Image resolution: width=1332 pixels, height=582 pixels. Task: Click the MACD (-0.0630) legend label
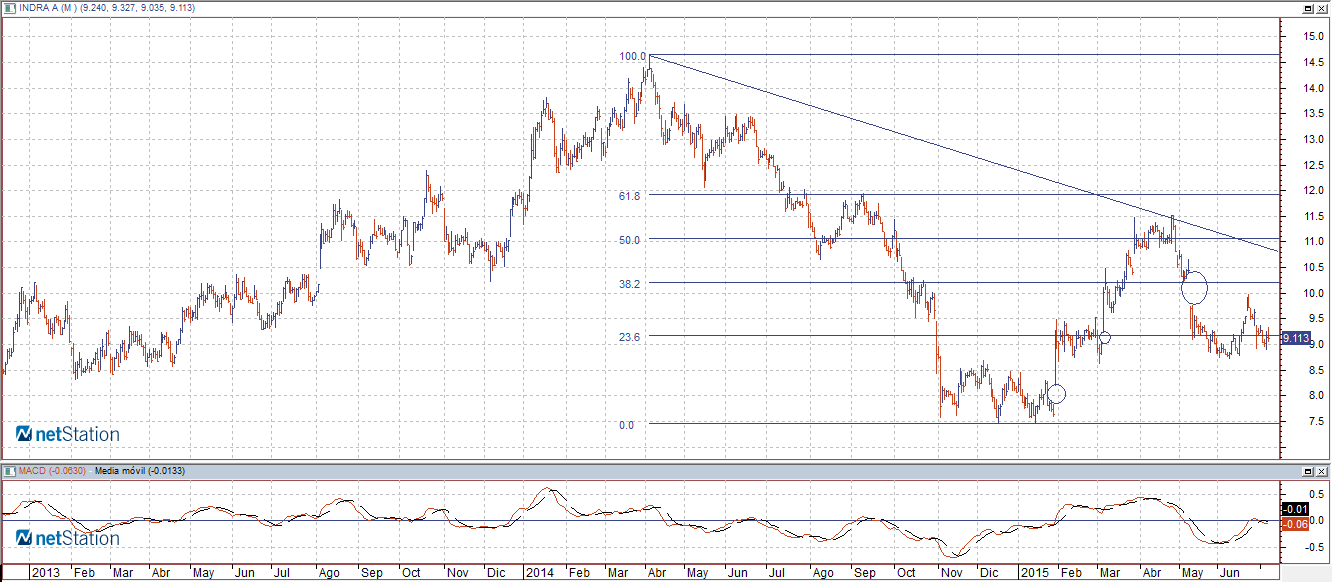point(52,470)
